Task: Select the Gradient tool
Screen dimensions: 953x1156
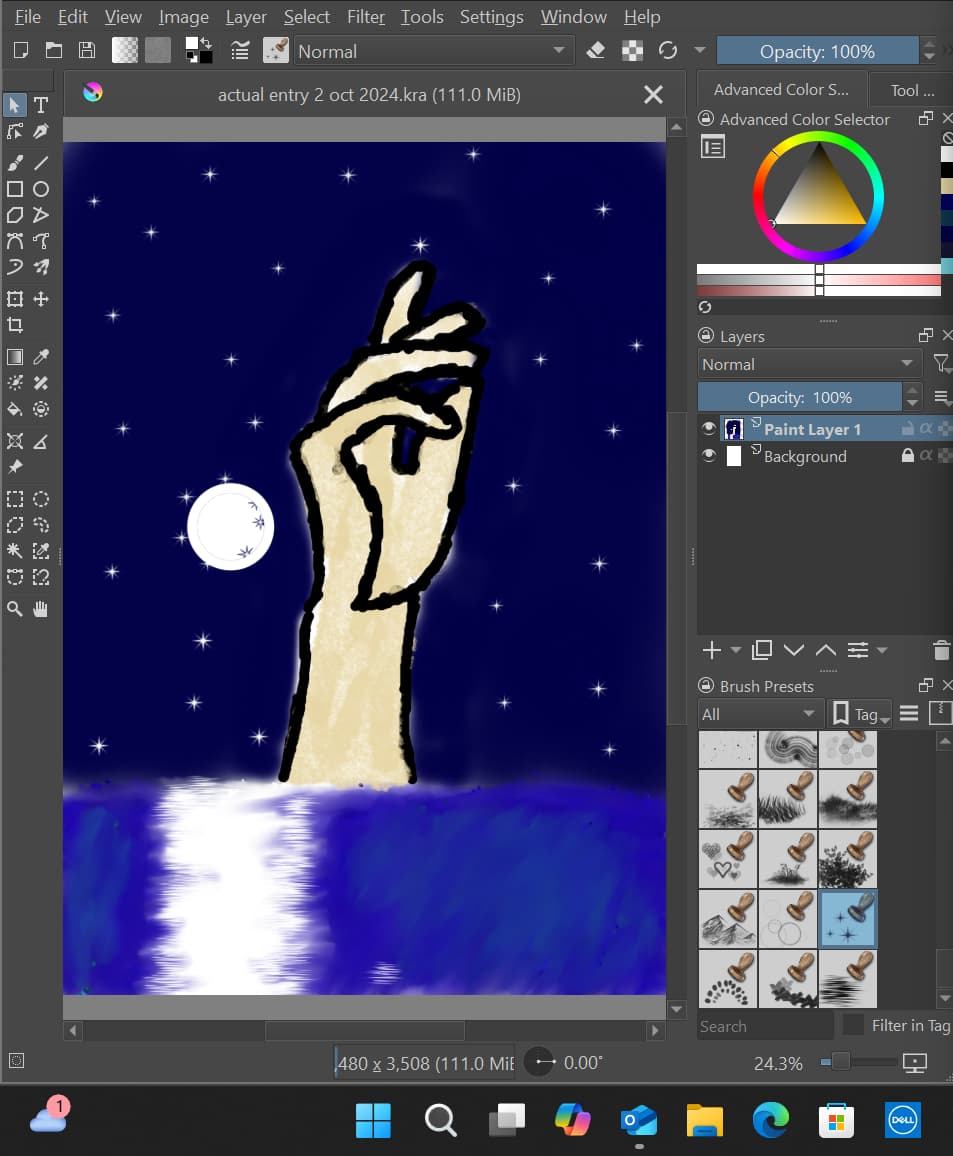Action: pos(15,357)
